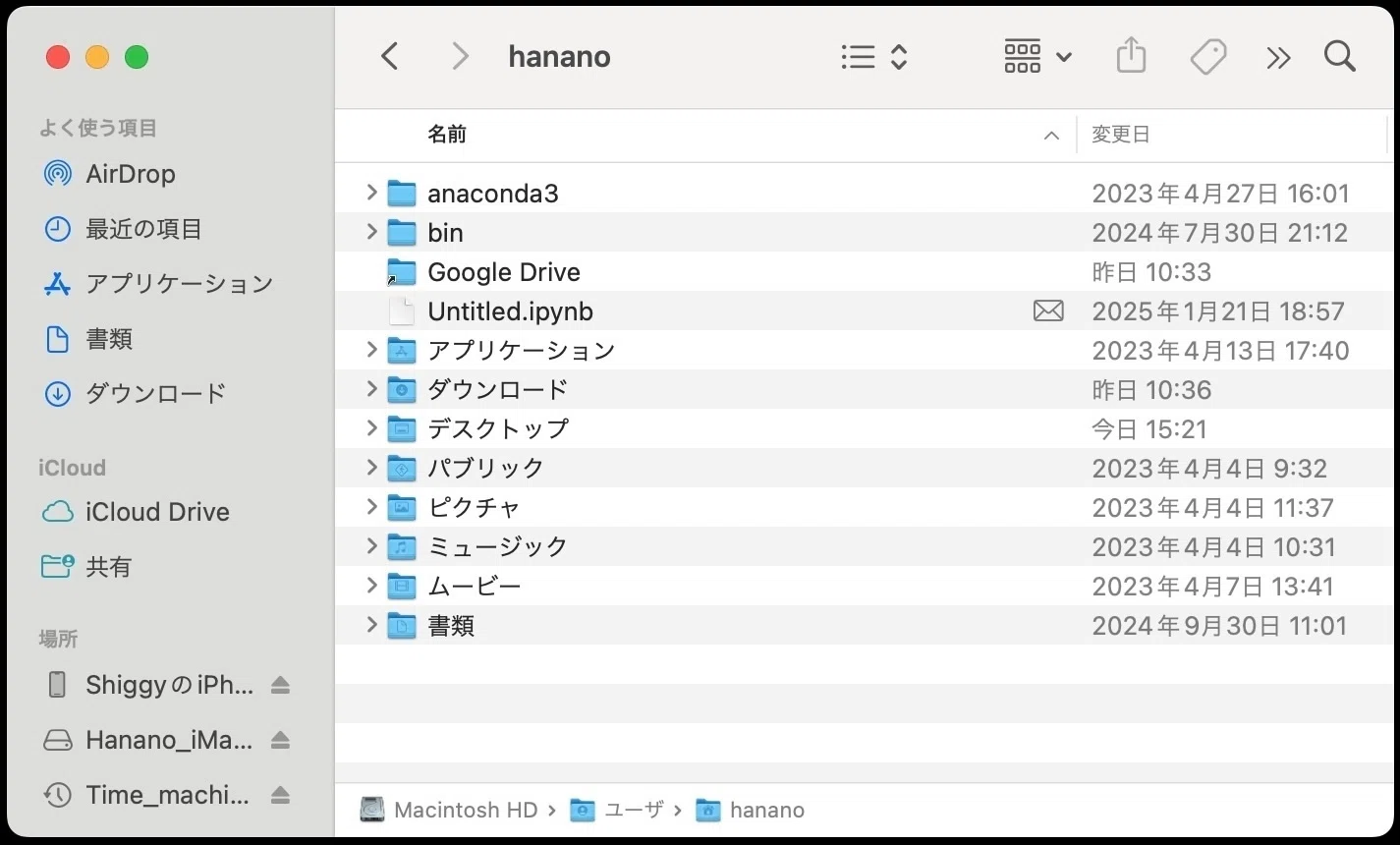Eject the Hanano_iMa... disk
The width and height of the screenshot is (1400, 845).
280,740
